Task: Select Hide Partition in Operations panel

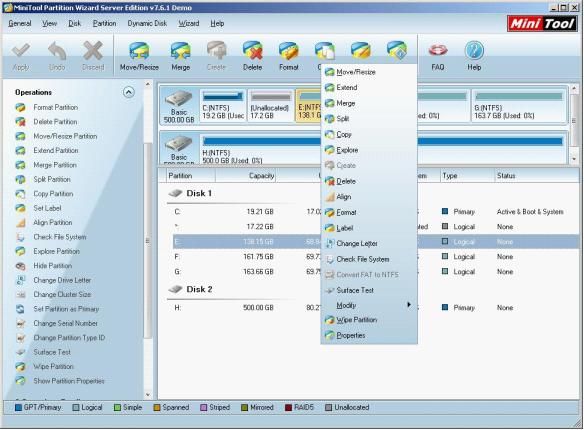Action: pos(53,266)
